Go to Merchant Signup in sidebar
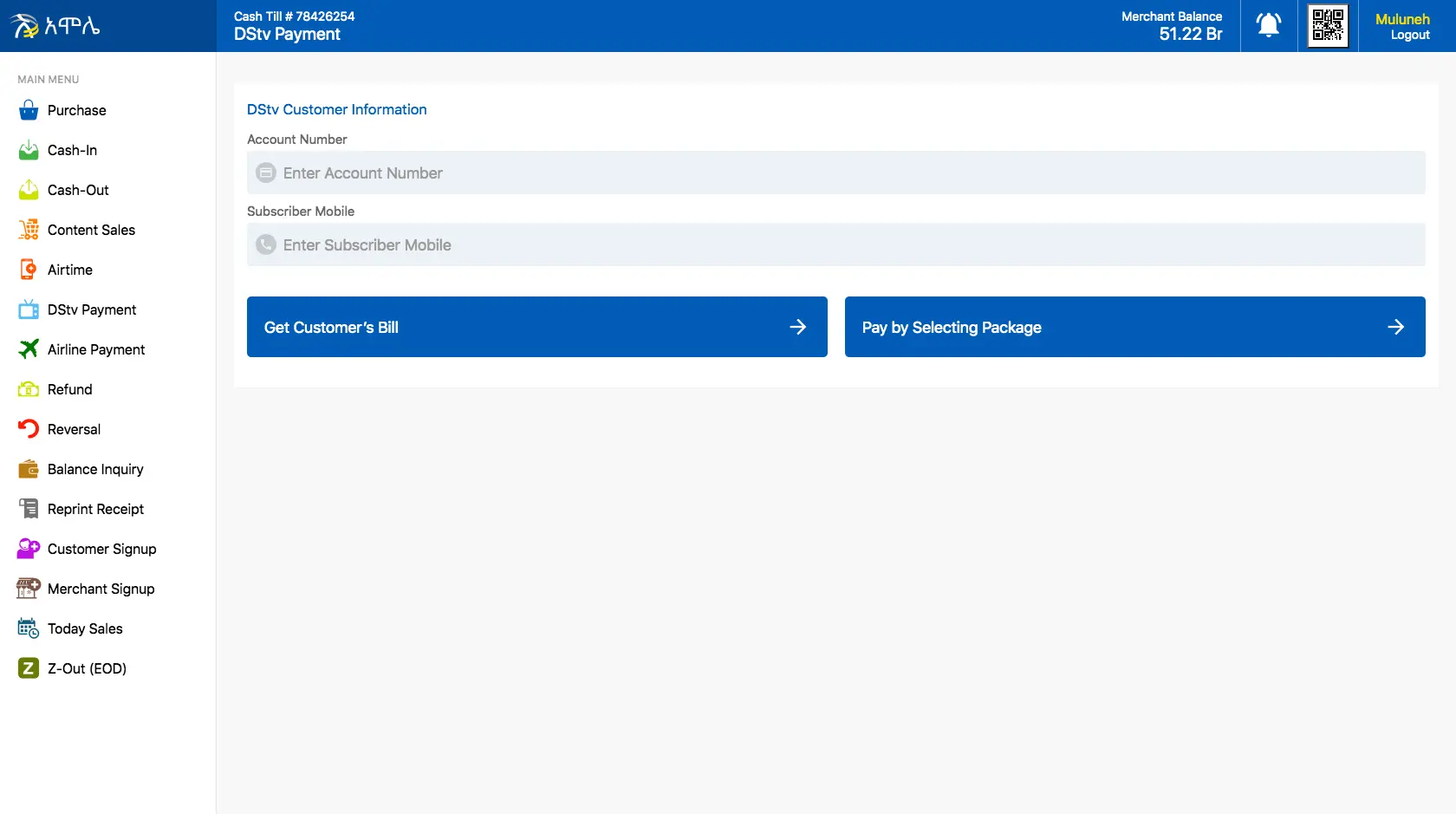This screenshot has width=1456, height=814. coord(101,589)
